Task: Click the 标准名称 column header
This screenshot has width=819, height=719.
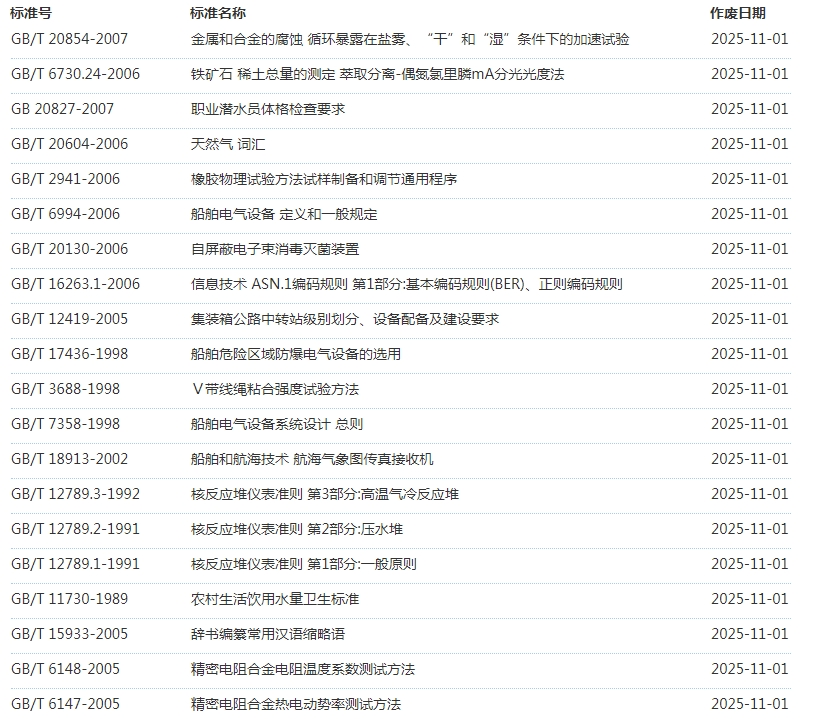Action: click(217, 13)
